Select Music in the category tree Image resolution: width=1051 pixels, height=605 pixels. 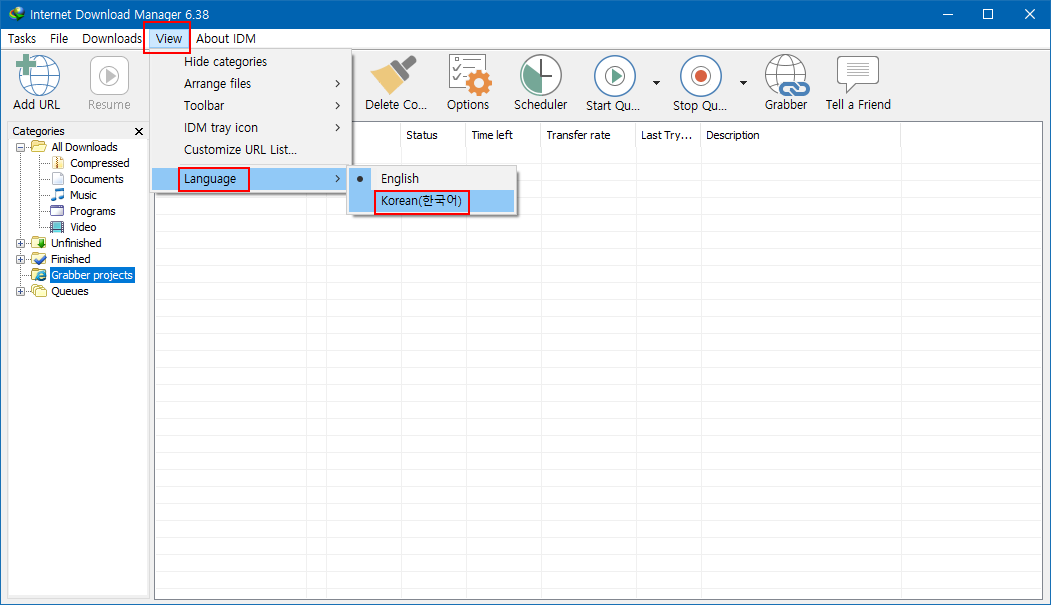83,195
